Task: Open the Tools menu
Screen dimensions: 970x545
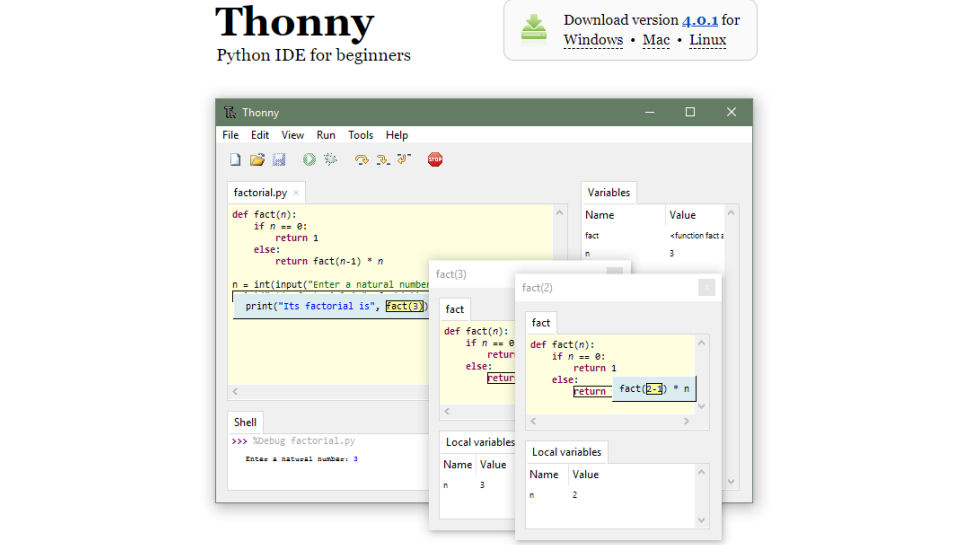Action: tap(361, 135)
